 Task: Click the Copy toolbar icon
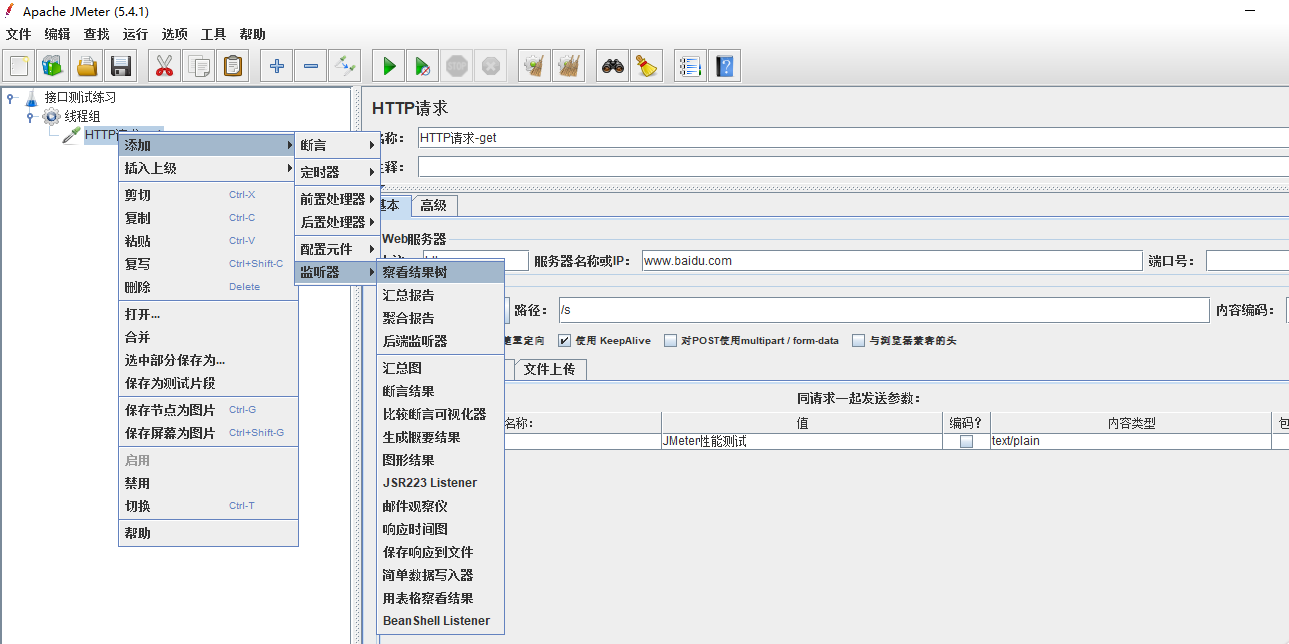tap(199, 66)
